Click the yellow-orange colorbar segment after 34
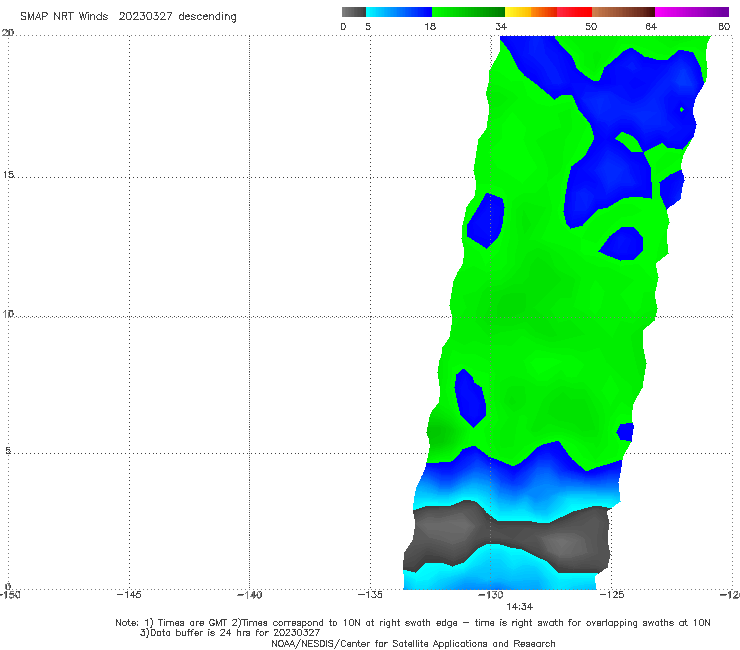The width and height of the screenshot is (740, 650). 530,12
